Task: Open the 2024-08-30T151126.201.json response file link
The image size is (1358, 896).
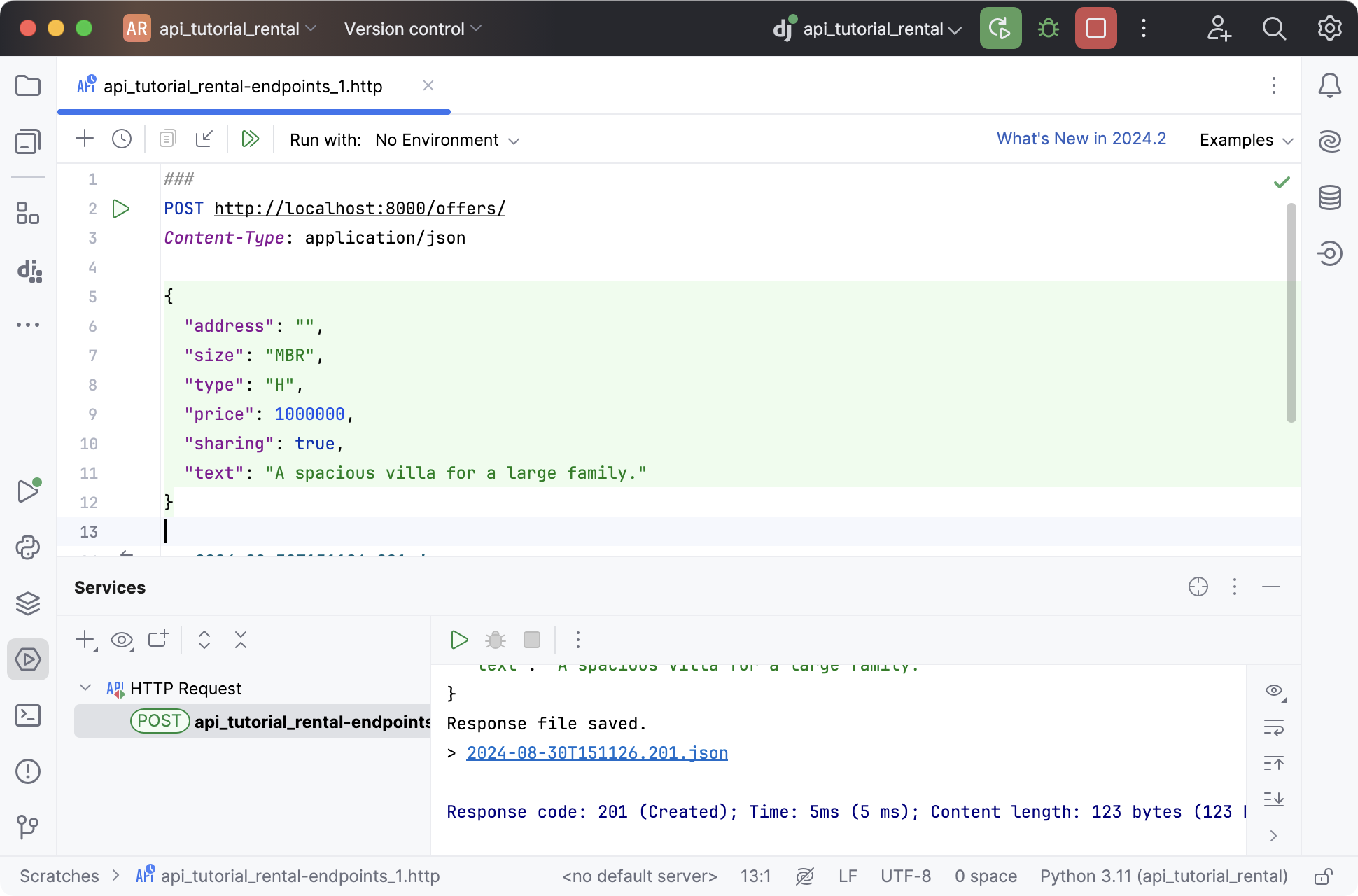Action: pos(597,753)
